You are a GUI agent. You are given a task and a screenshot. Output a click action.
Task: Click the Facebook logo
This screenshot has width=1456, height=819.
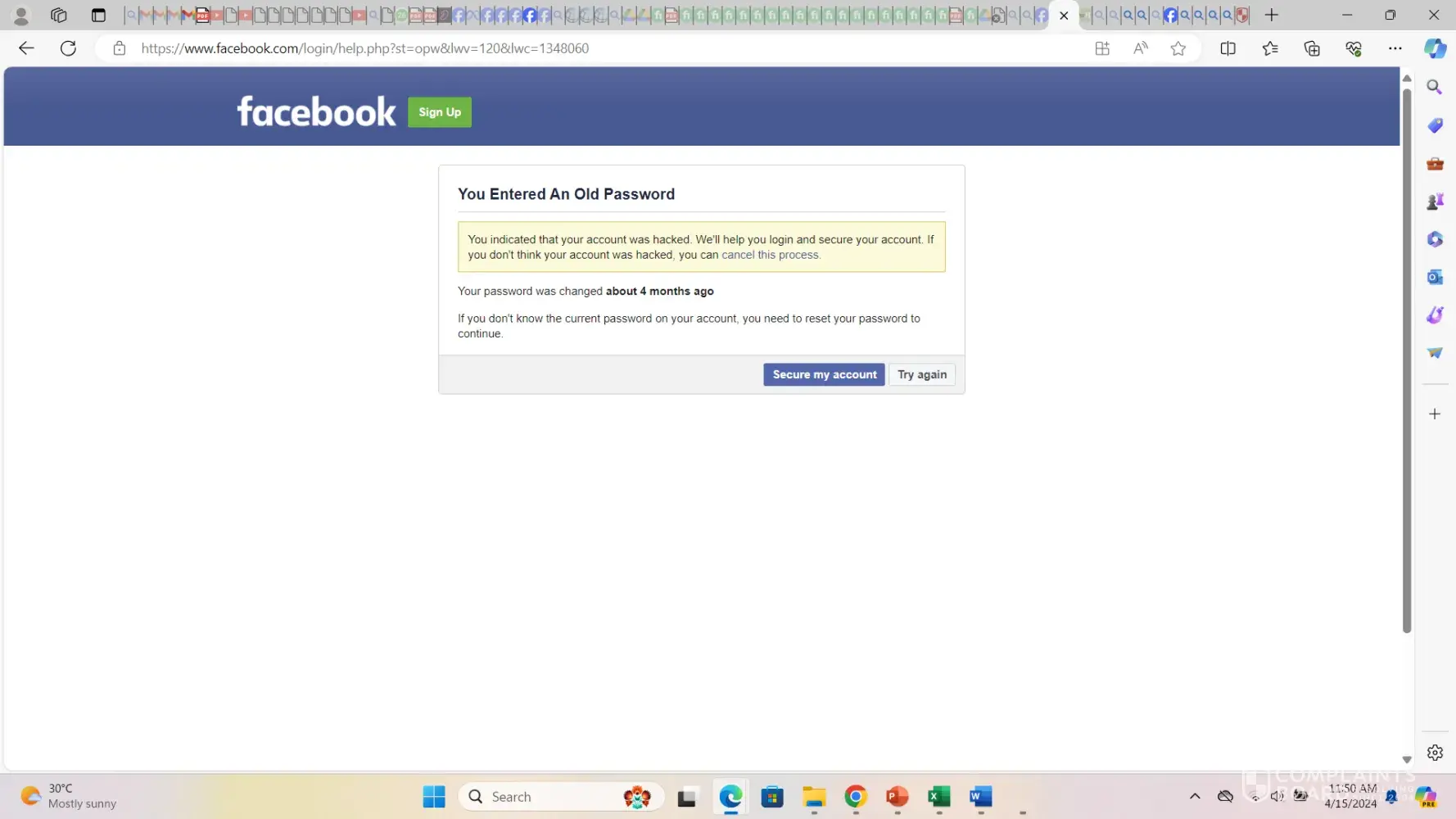click(316, 111)
